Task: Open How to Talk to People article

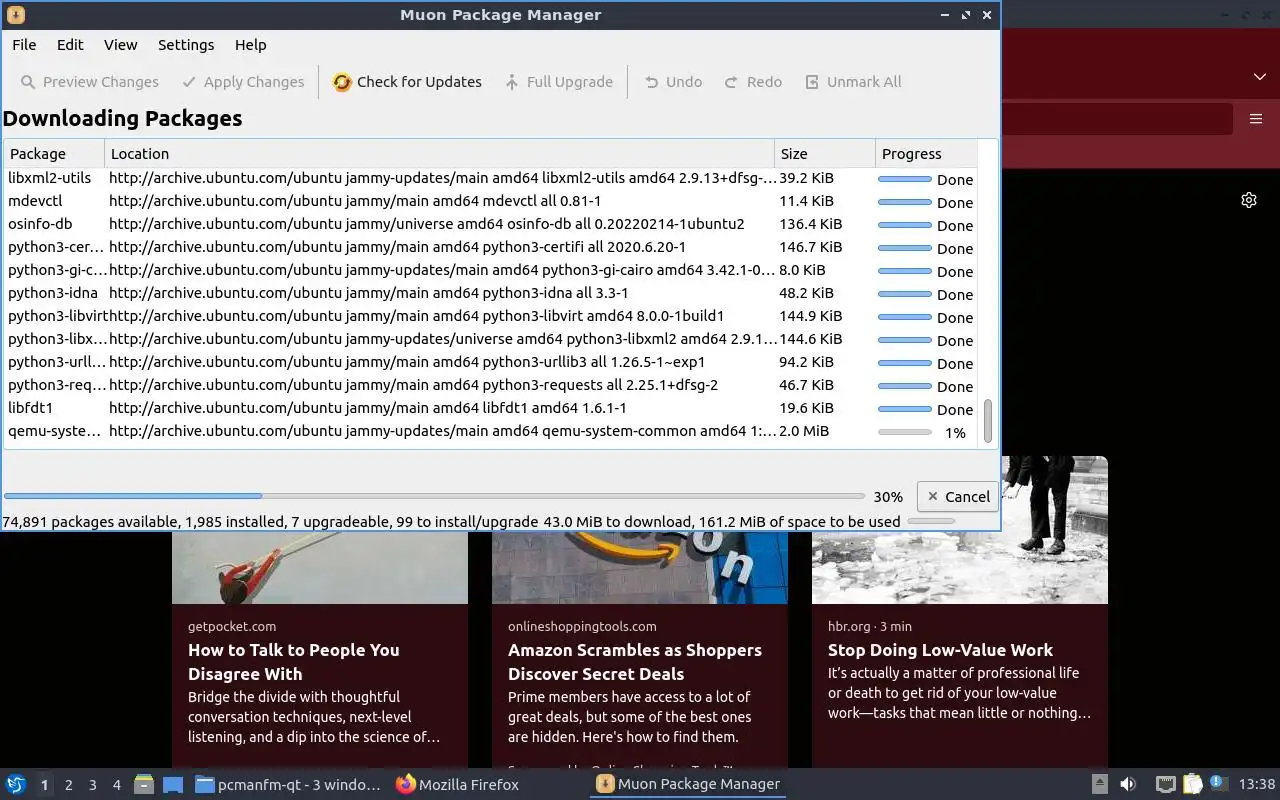Action: click(x=294, y=662)
